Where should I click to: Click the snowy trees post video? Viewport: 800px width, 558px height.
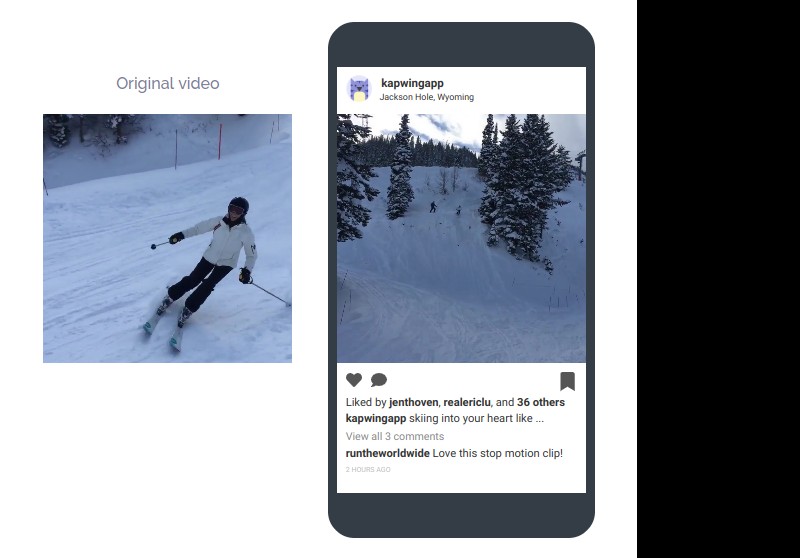(461, 238)
